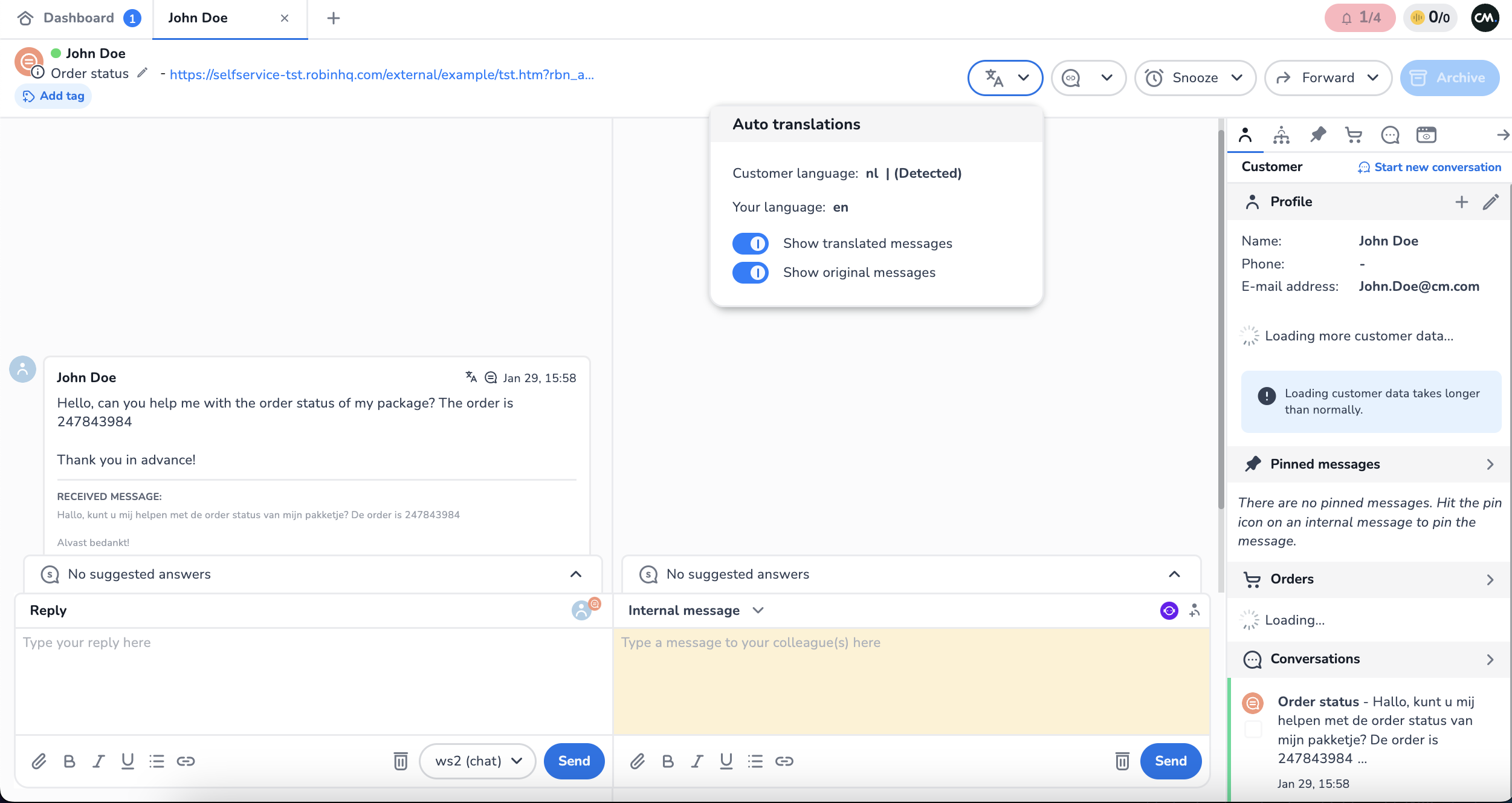Click the Add tag button

[x=53, y=96]
